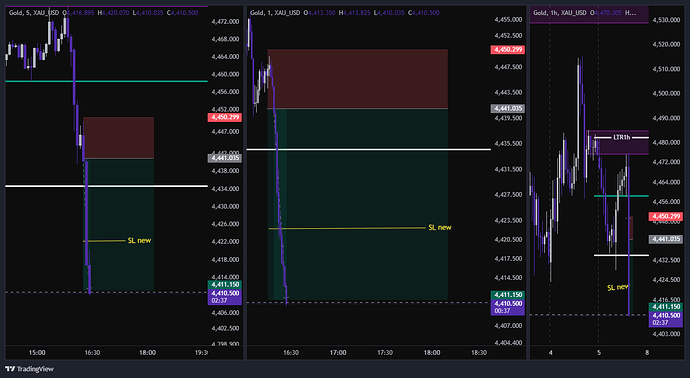Click the red 4,450.299 label on the 1h chart
This screenshot has height=378, width=690.
[x=666, y=217]
